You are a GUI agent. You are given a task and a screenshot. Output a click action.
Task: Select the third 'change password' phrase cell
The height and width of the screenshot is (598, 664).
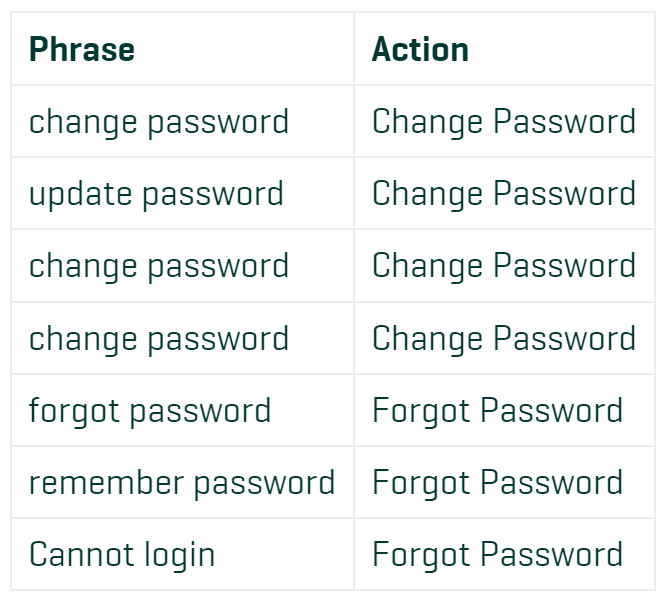[x=182, y=338]
